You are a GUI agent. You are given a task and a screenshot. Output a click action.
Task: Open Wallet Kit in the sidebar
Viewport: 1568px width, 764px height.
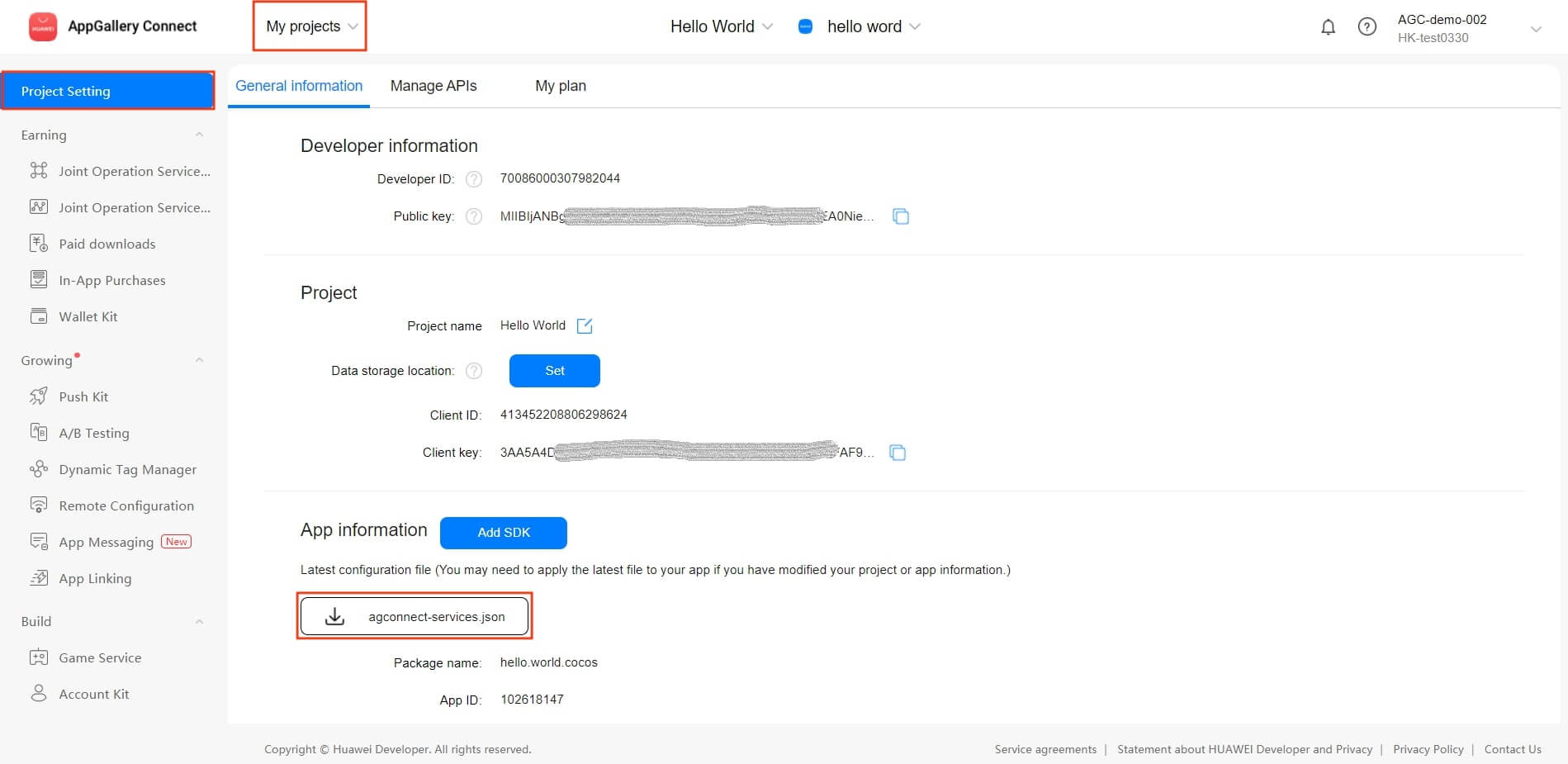pyautogui.click(x=88, y=316)
